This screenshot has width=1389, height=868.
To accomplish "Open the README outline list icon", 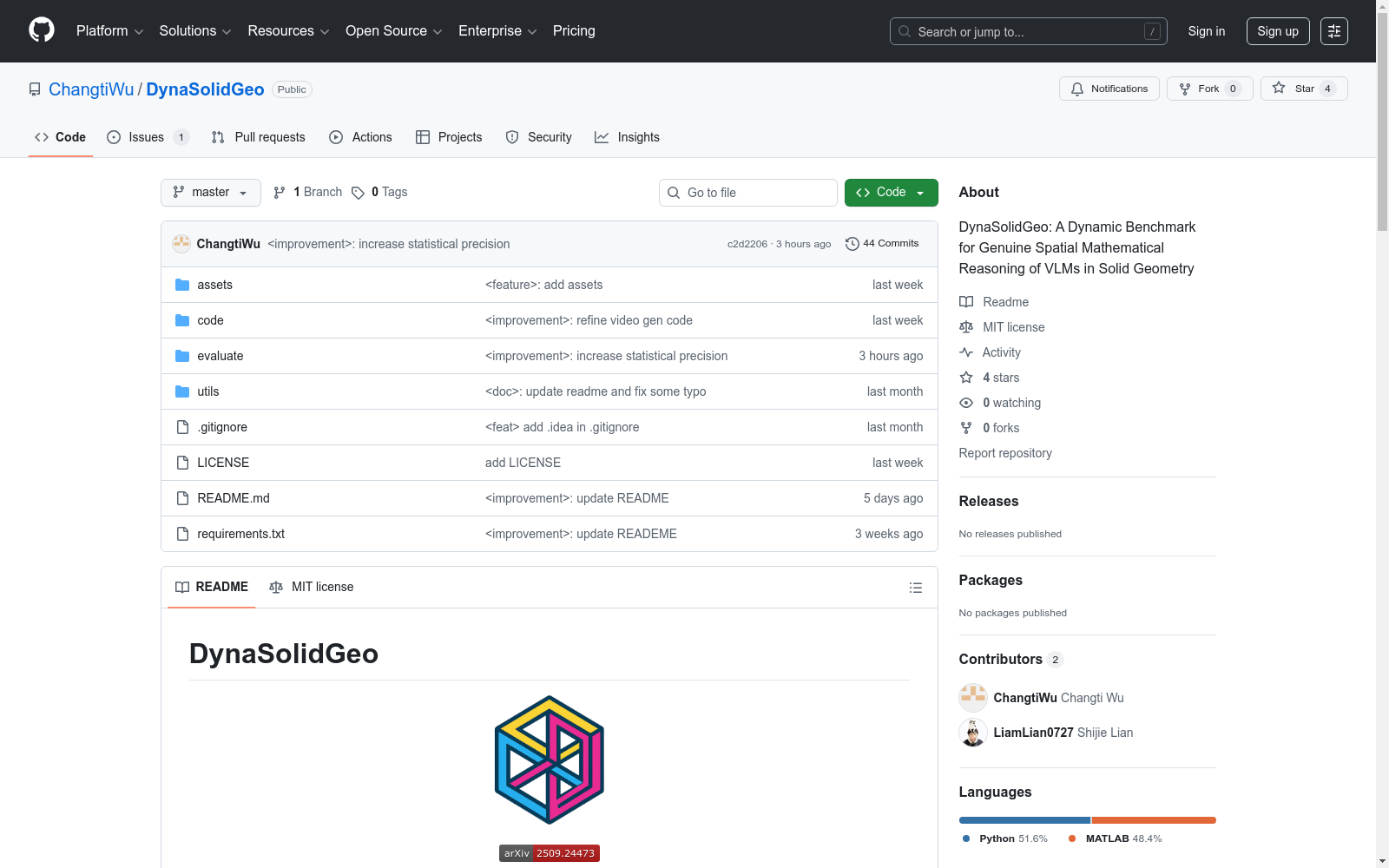I will pos(916,588).
